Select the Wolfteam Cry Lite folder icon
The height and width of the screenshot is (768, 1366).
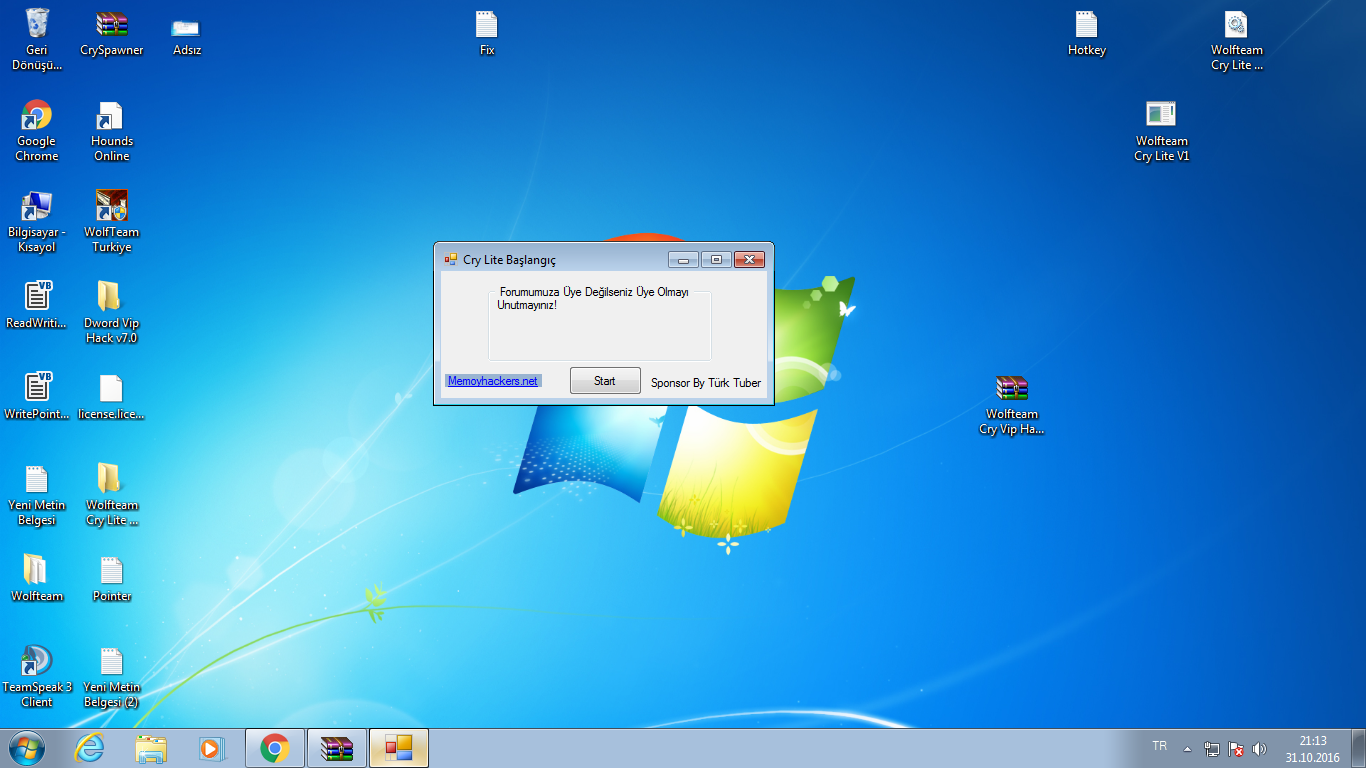(112, 495)
